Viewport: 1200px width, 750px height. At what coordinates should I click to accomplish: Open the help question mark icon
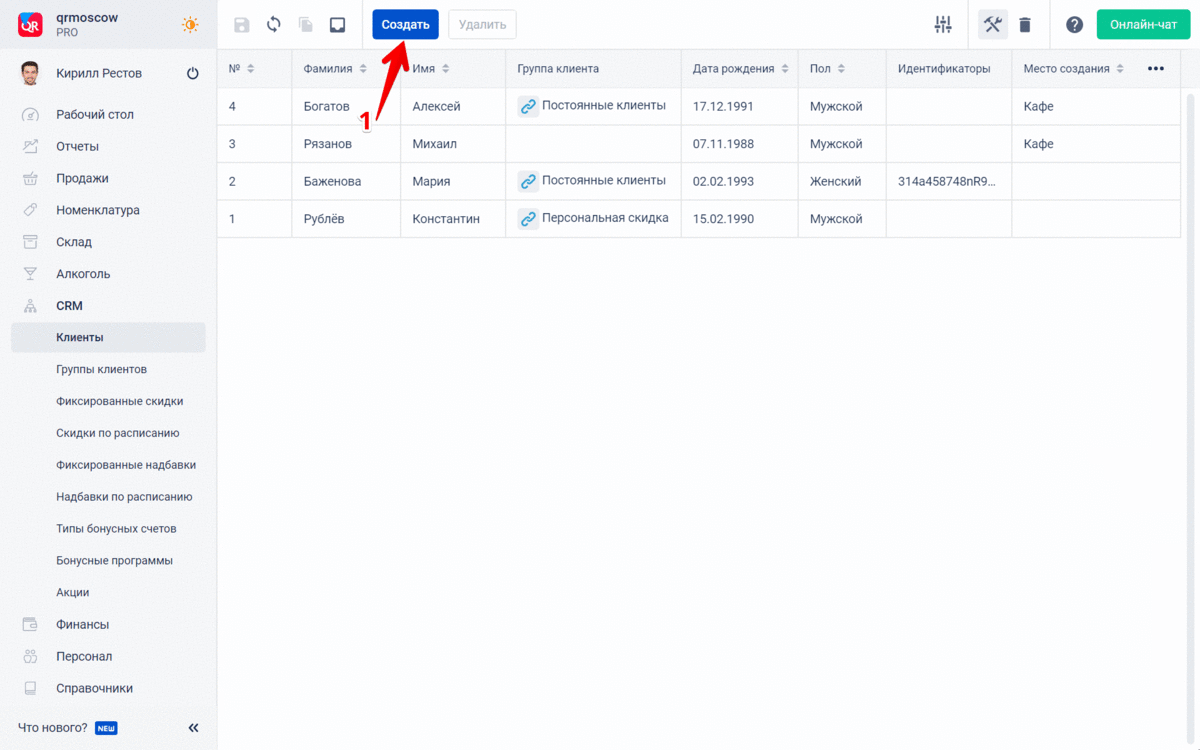(1075, 25)
